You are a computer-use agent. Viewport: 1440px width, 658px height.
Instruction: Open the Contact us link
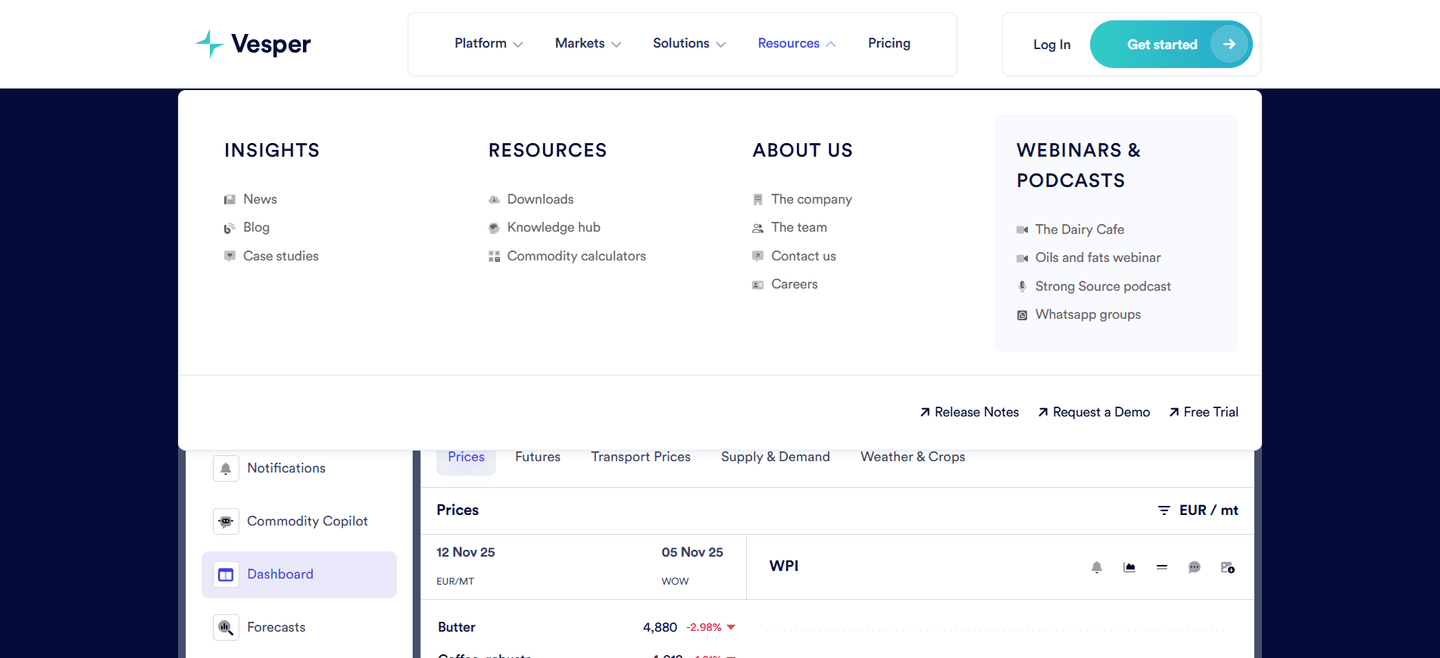click(804, 256)
